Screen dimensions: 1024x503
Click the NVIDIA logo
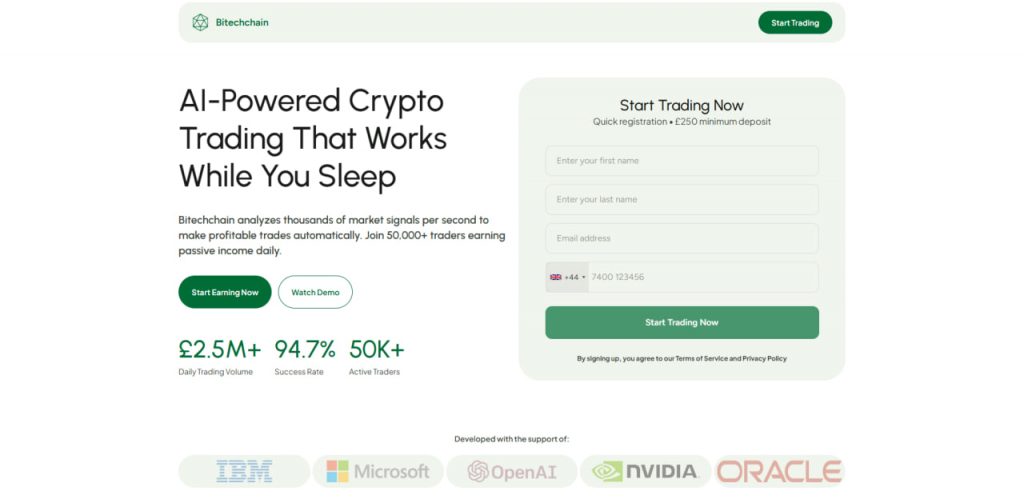point(645,471)
